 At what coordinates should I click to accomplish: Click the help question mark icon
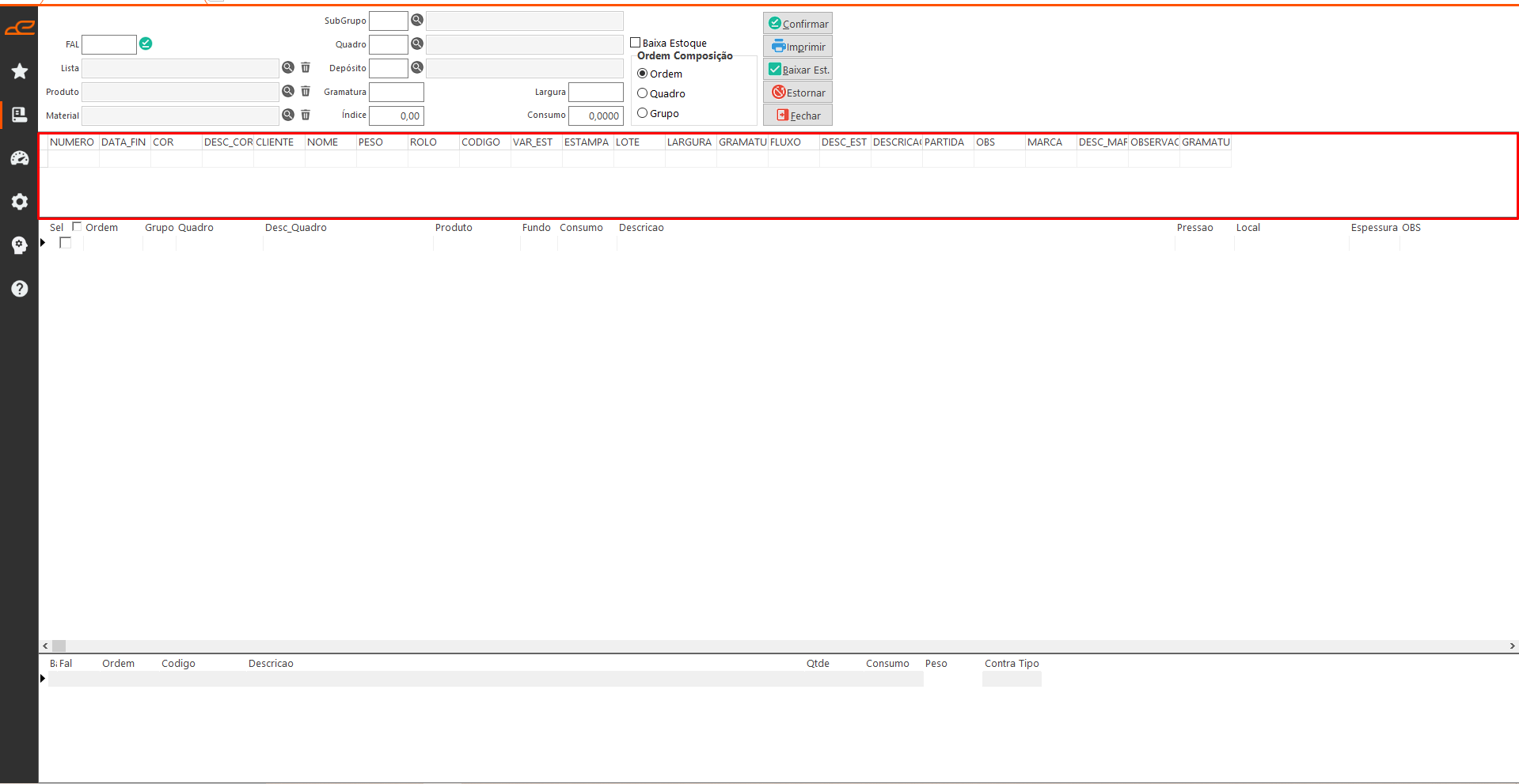click(x=20, y=289)
